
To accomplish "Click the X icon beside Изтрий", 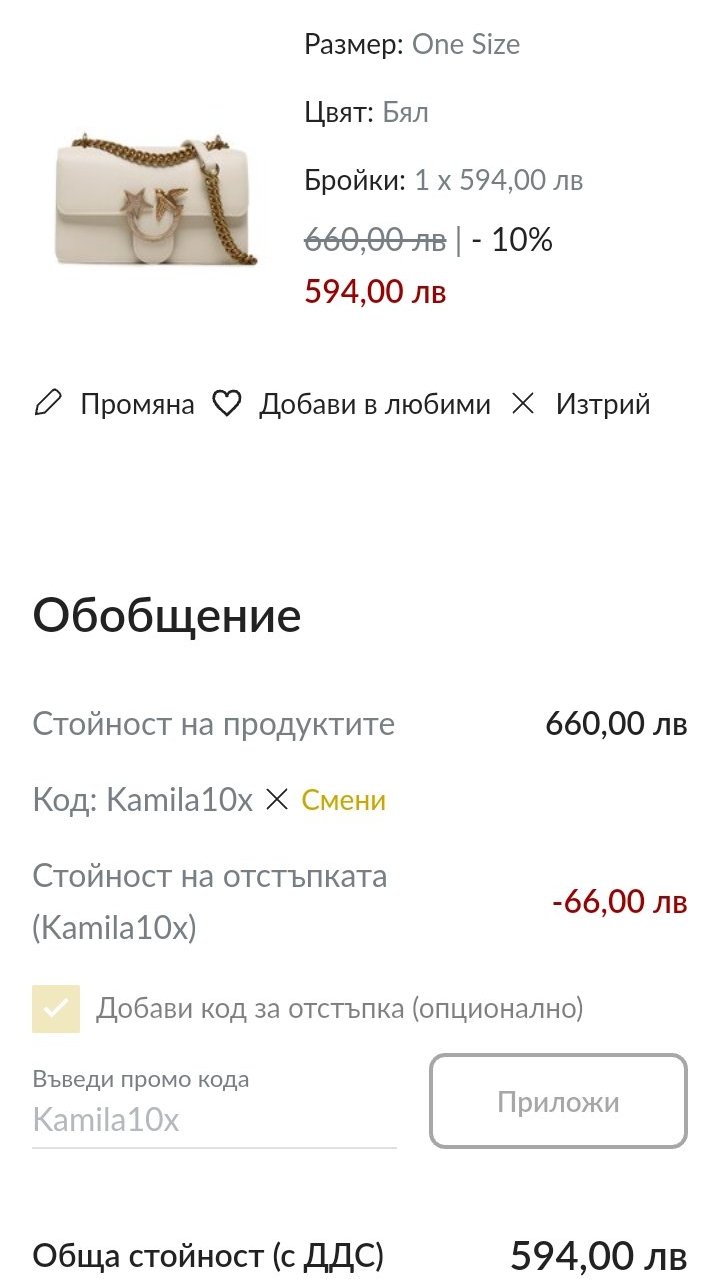I will (523, 404).
